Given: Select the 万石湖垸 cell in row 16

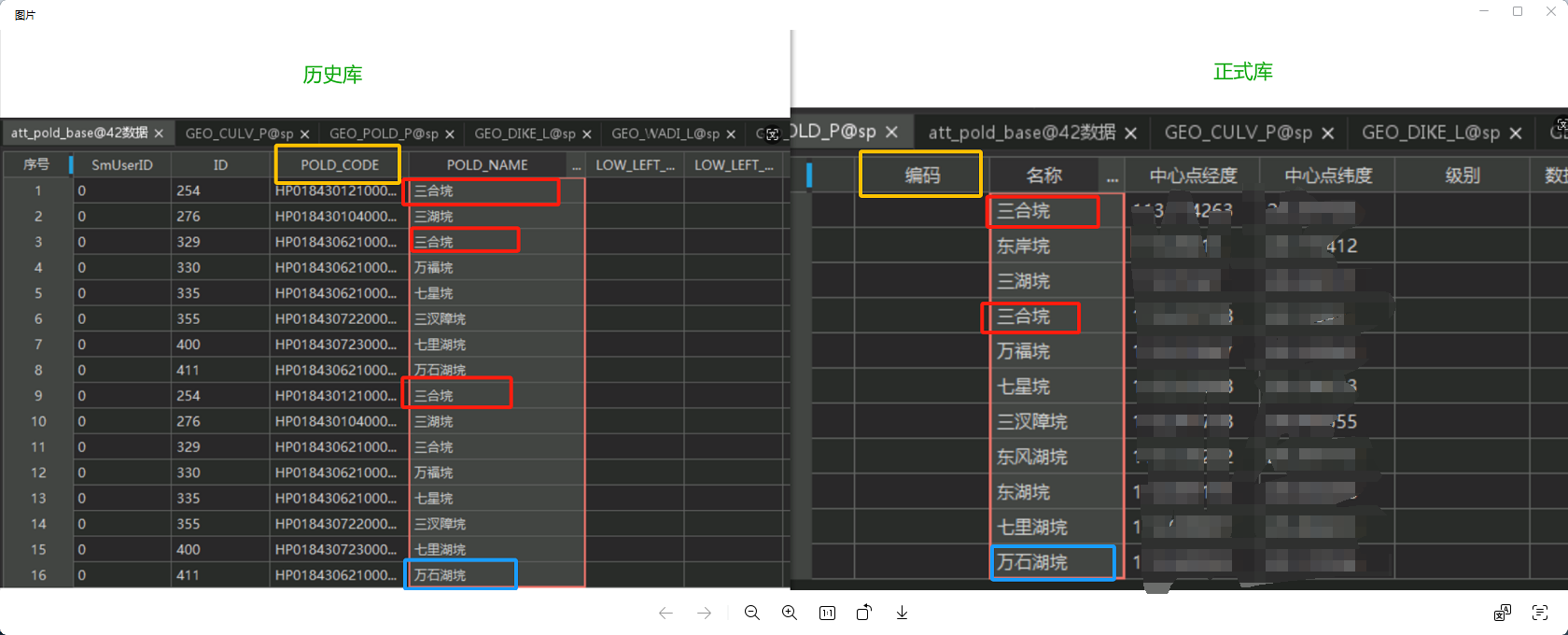Looking at the screenshot, I should [x=460, y=574].
